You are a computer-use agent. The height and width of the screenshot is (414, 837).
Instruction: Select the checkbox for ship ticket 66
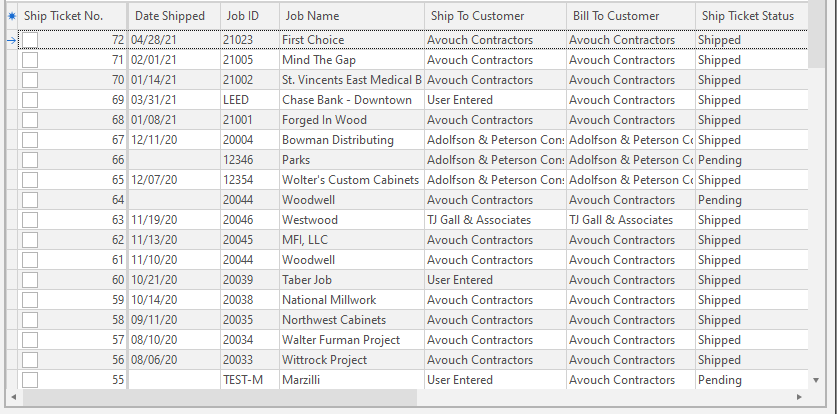coord(30,160)
